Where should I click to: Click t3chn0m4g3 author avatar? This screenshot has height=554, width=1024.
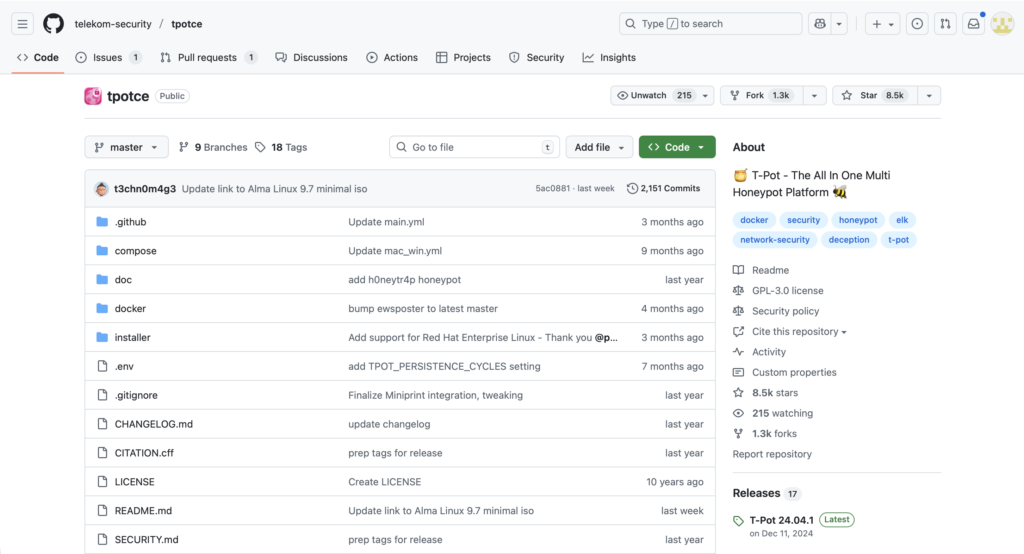pos(102,188)
